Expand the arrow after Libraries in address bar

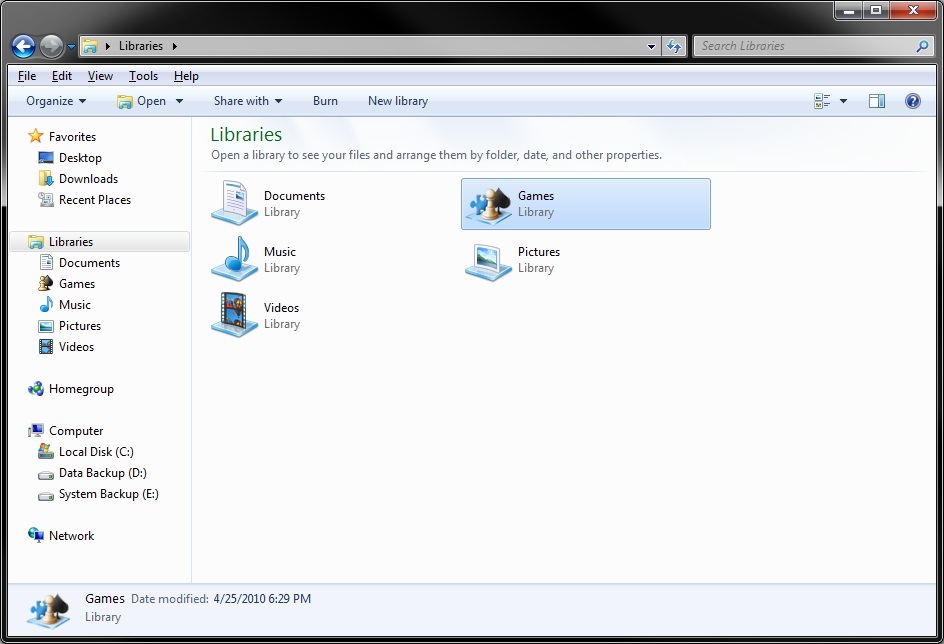pos(175,46)
